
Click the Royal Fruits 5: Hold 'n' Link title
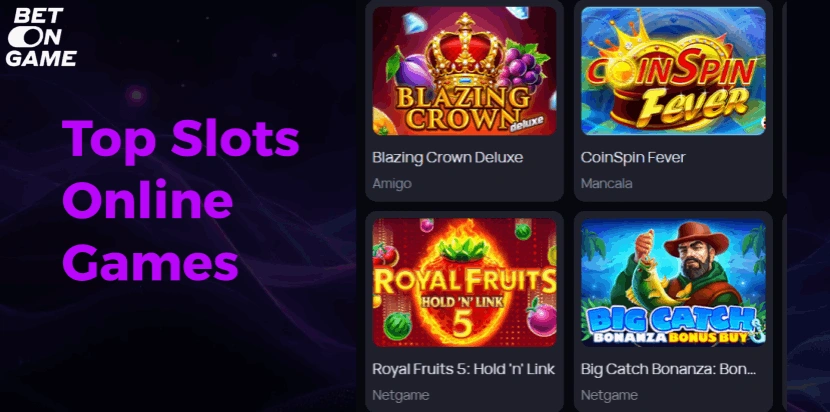pos(464,369)
